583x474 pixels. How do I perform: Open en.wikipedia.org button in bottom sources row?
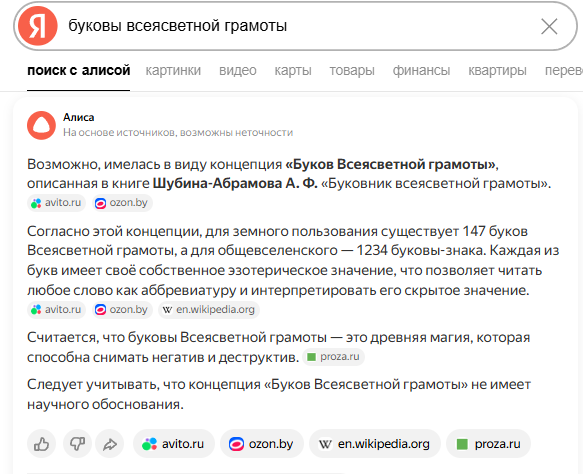(375, 444)
